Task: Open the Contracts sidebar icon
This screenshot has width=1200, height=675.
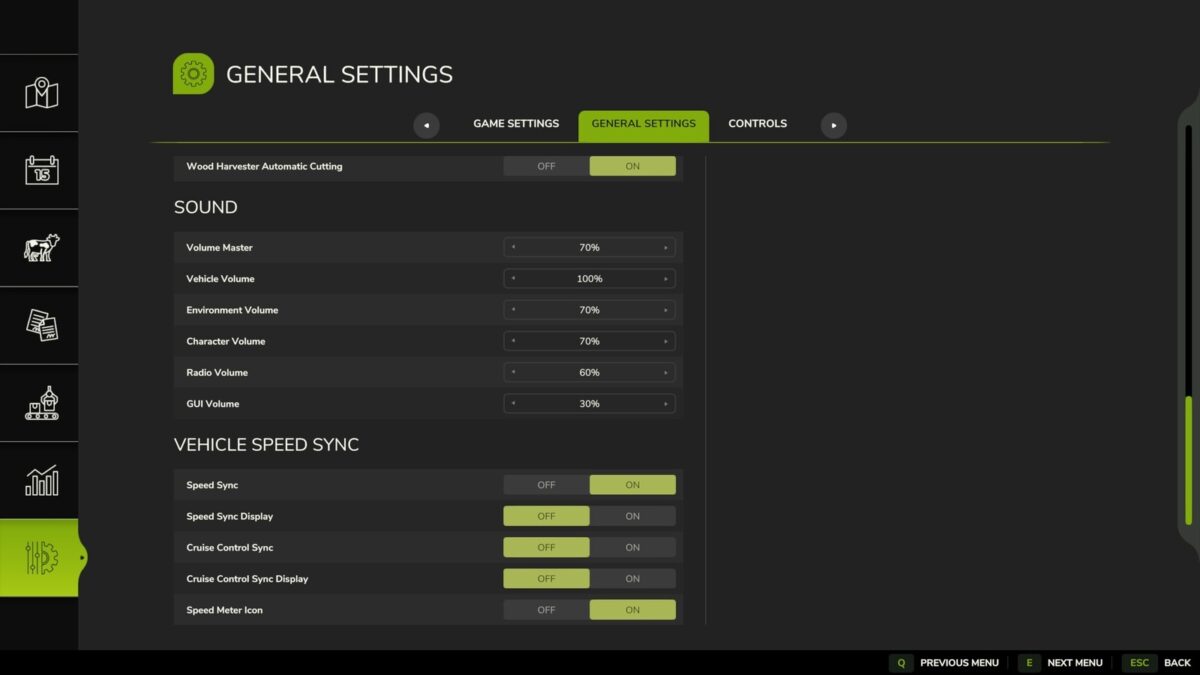Action: 39,325
